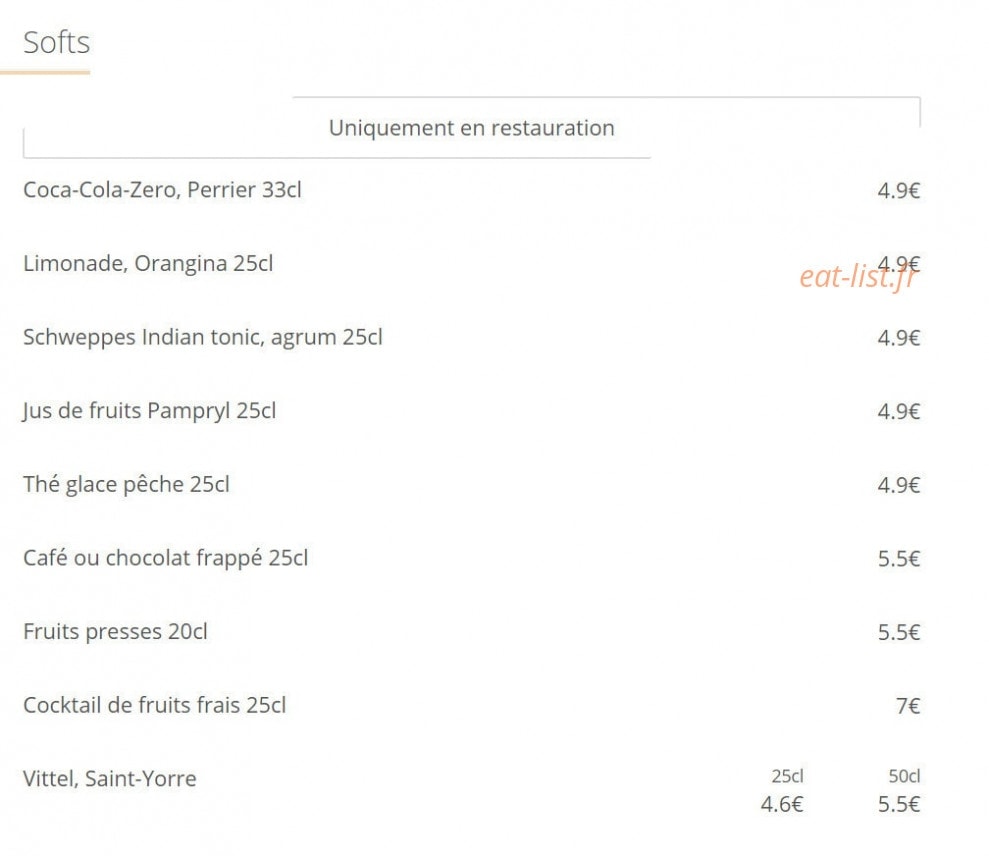The image size is (989, 856).
Task: Pick Thé glace pêche 25cl item
Action: point(126,484)
